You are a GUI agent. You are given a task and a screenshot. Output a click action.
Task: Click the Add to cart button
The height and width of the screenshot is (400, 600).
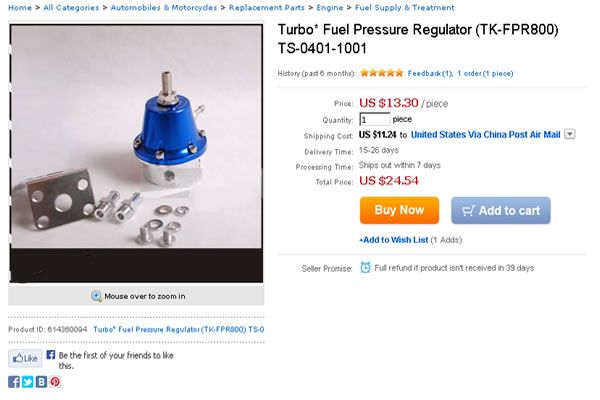tap(501, 210)
